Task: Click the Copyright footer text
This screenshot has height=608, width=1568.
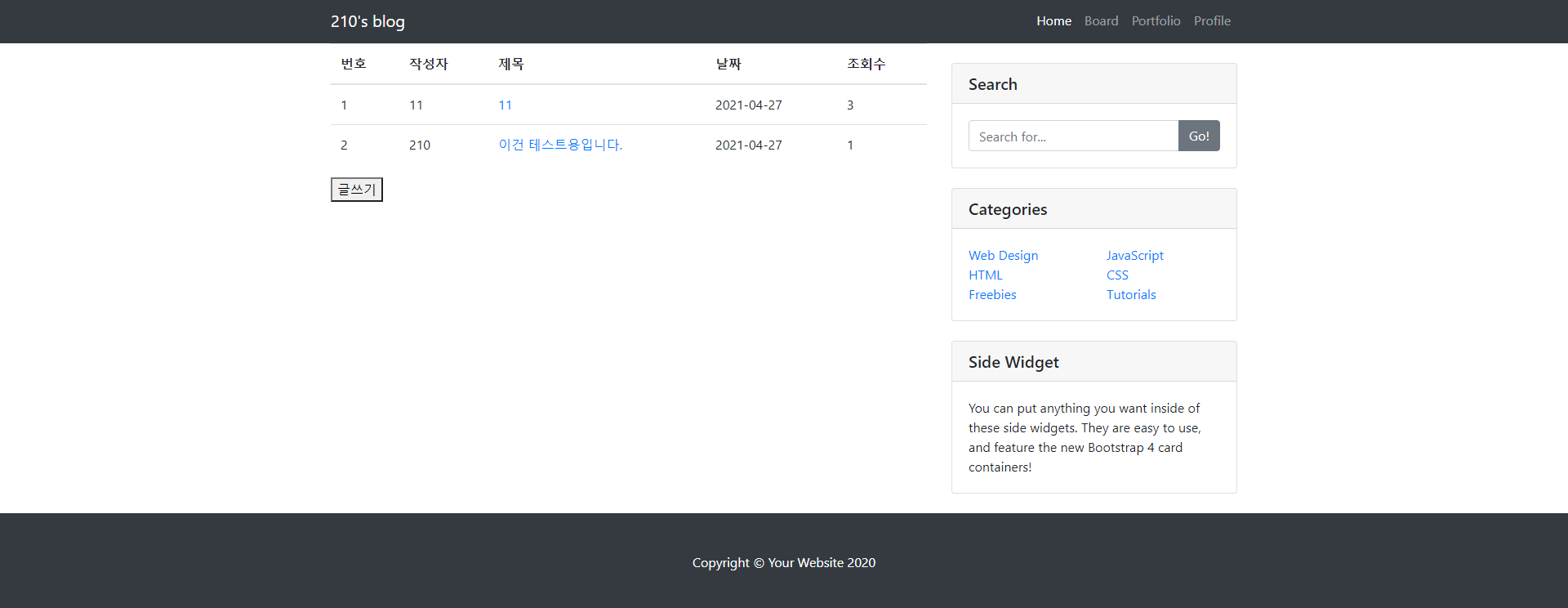Action: [784, 562]
